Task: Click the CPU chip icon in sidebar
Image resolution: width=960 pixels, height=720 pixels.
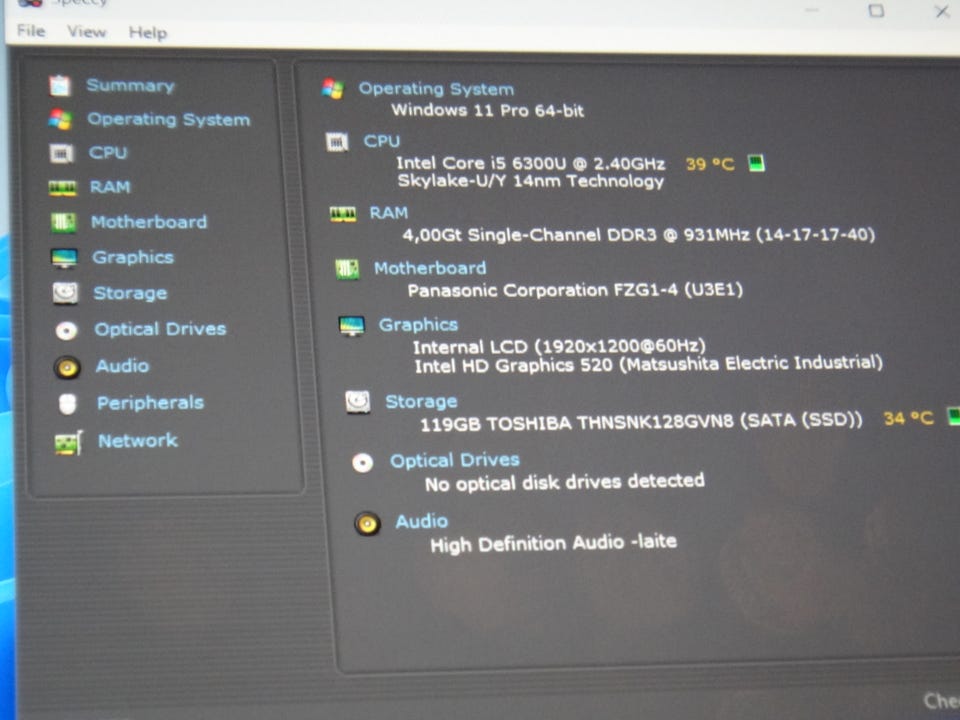Action: pyautogui.click(x=61, y=153)
